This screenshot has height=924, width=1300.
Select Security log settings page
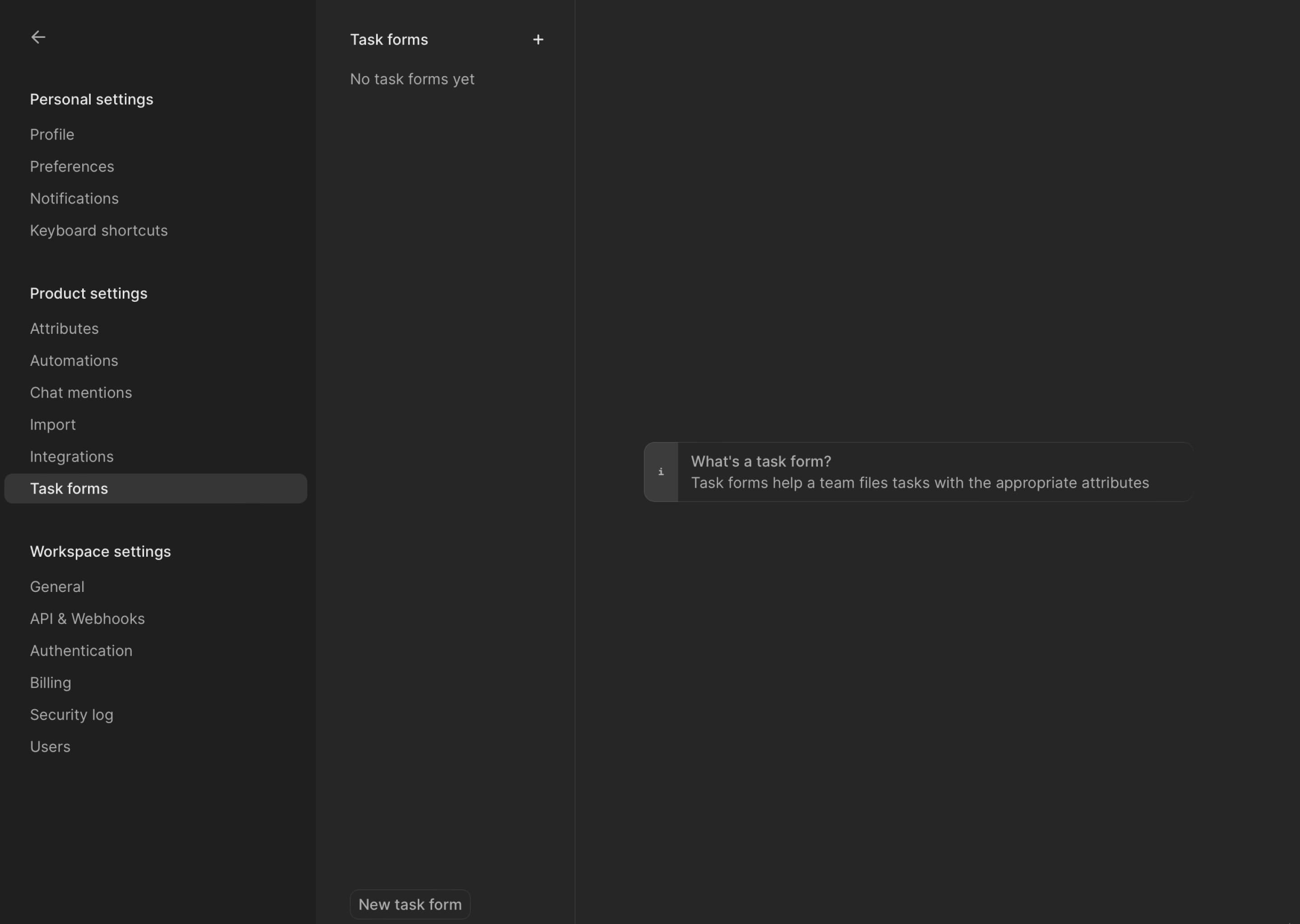tap(71, 715)
